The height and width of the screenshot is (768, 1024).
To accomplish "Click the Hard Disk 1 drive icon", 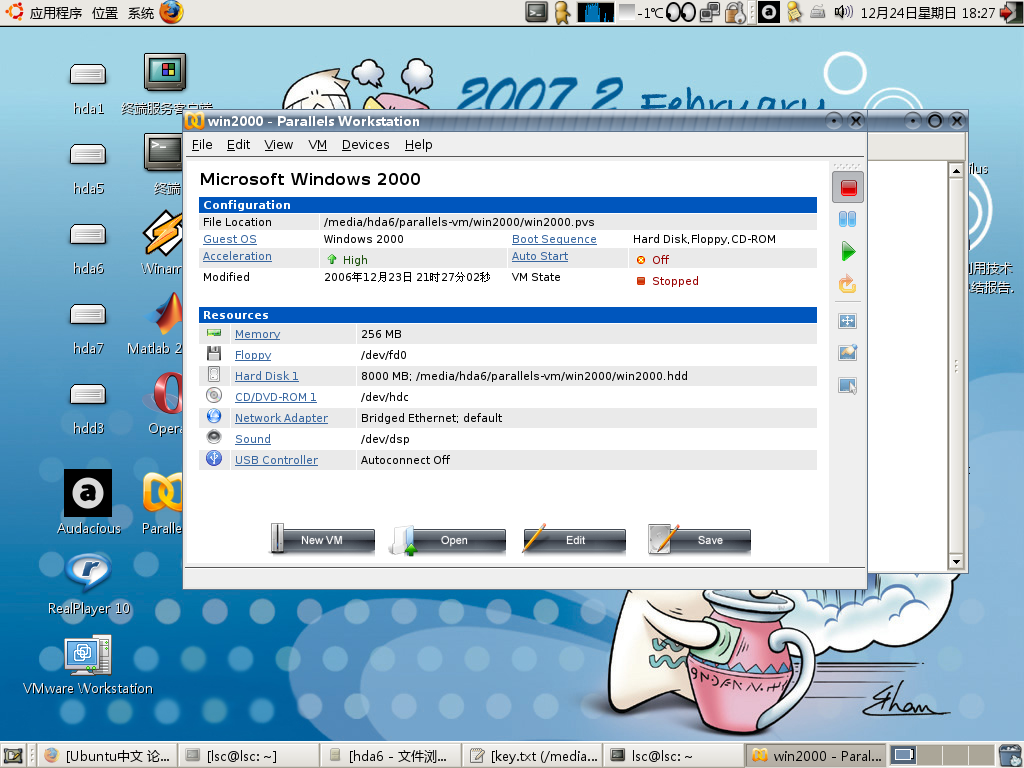I will coord(214,375).
